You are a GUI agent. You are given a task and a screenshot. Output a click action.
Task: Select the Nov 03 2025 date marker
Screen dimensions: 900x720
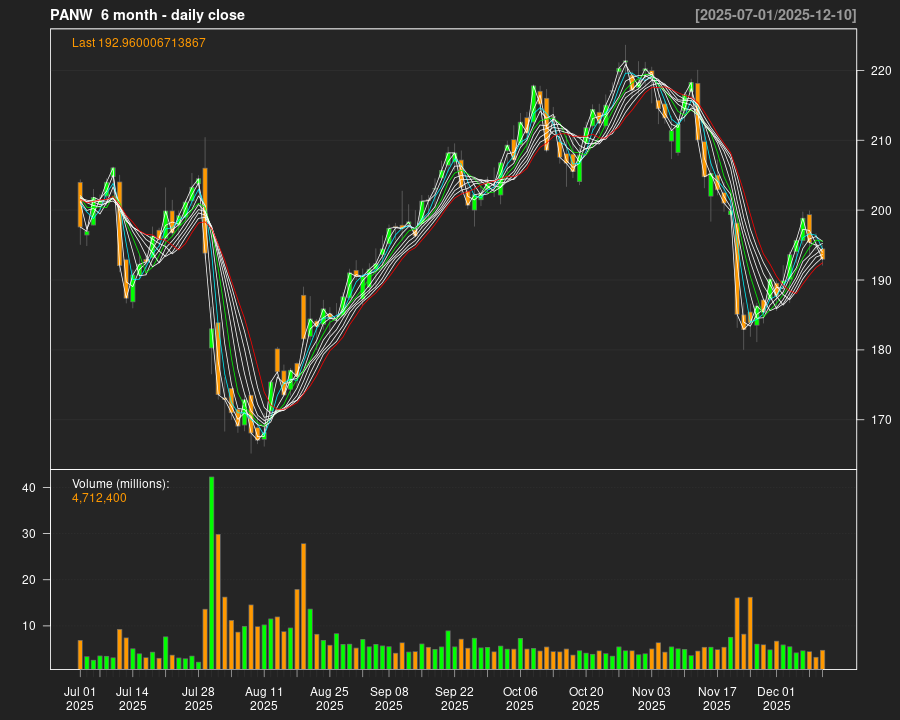point(651,698)
